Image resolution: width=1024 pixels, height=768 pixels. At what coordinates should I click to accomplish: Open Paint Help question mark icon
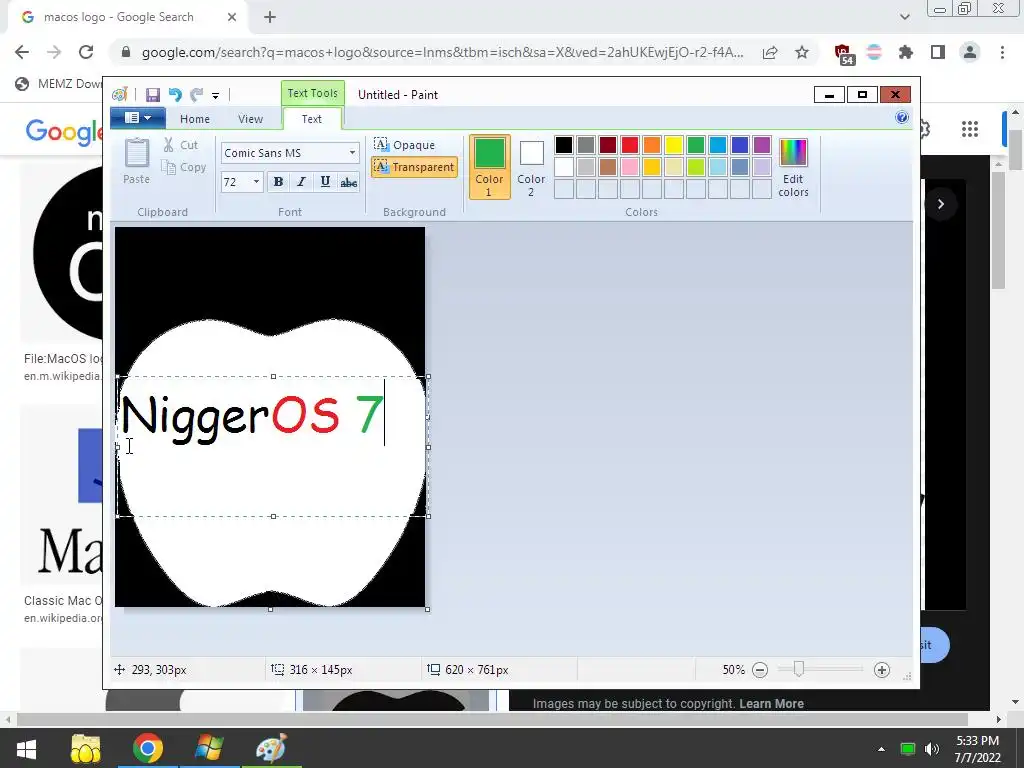click(902, 118)
